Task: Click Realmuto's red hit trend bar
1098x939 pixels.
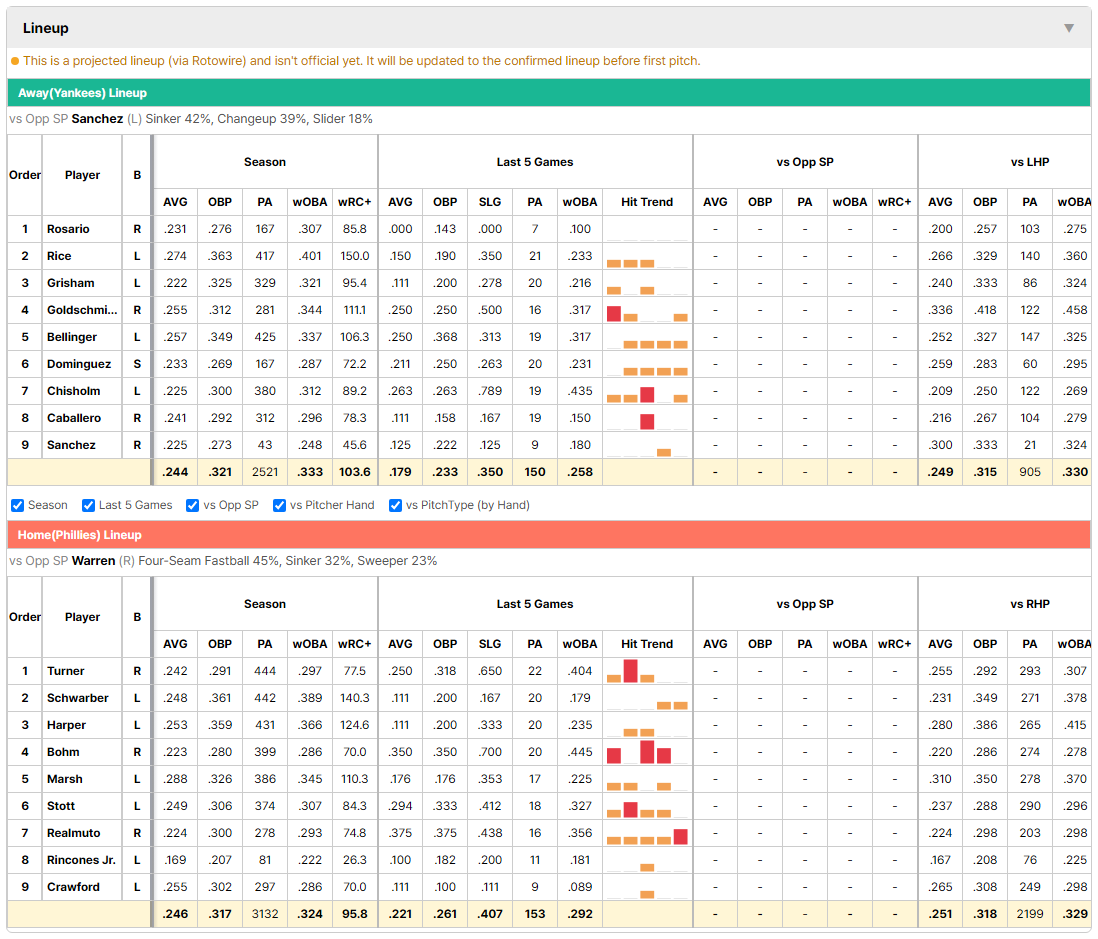Action: [681, 837]
